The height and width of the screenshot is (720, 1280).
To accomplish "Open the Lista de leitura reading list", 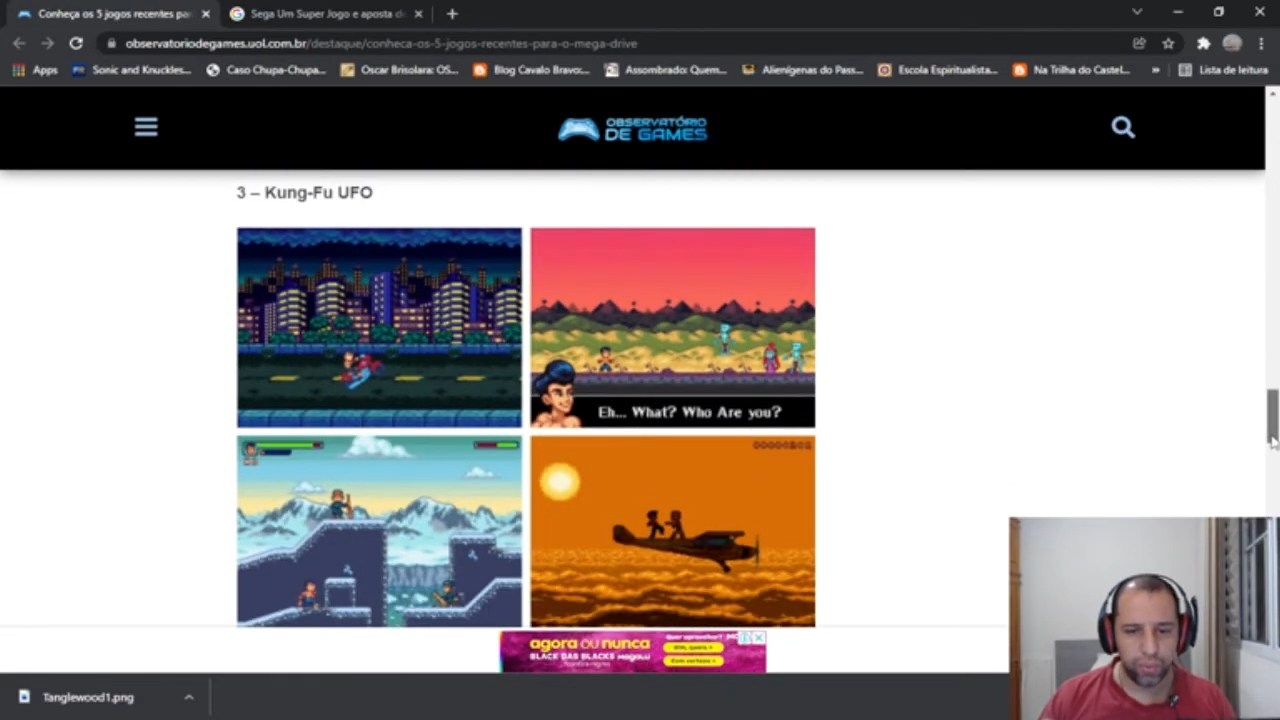I will 1223,70.
